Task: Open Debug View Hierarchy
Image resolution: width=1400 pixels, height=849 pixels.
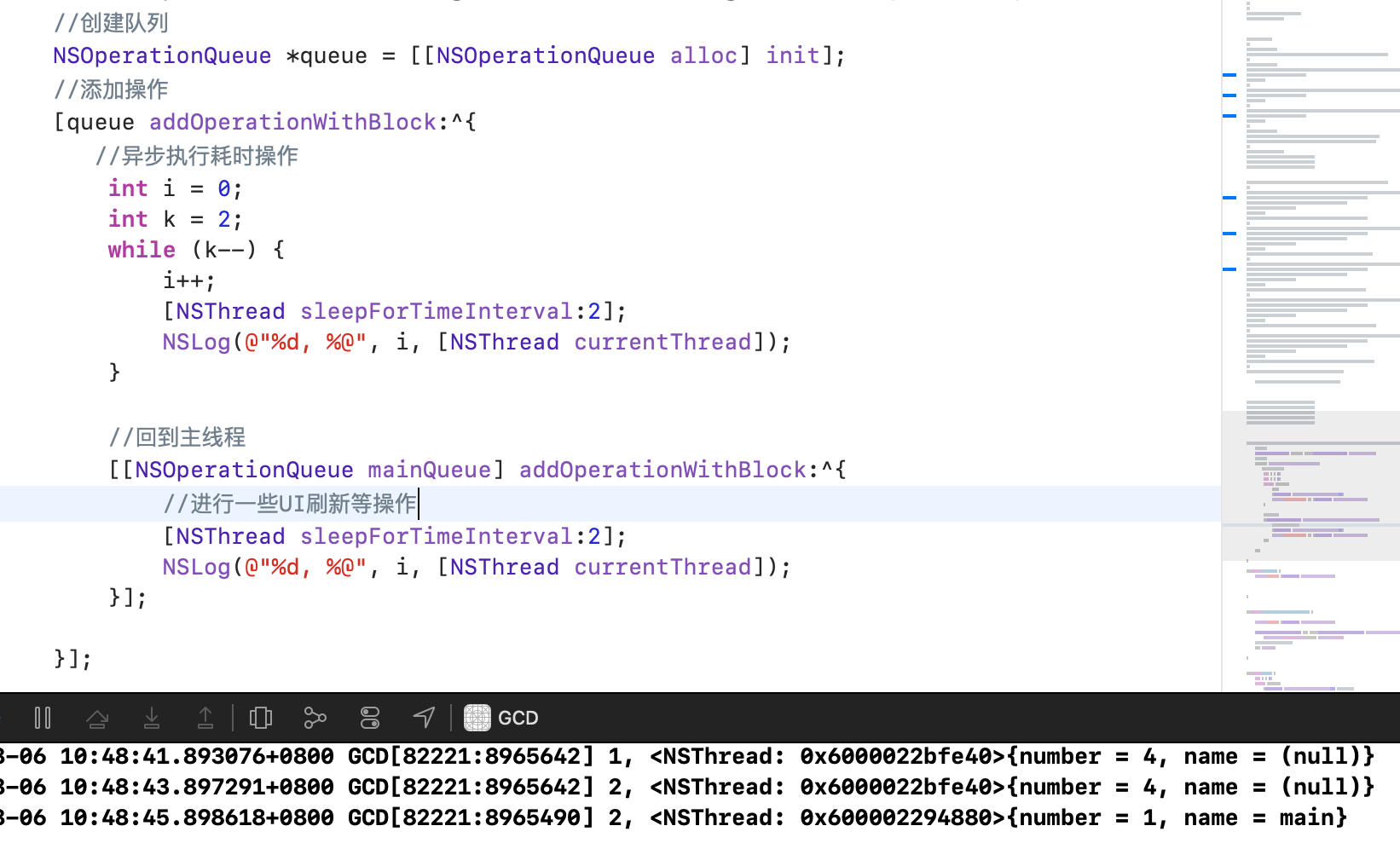Action: pyautogui.click(x=261, y=718)
